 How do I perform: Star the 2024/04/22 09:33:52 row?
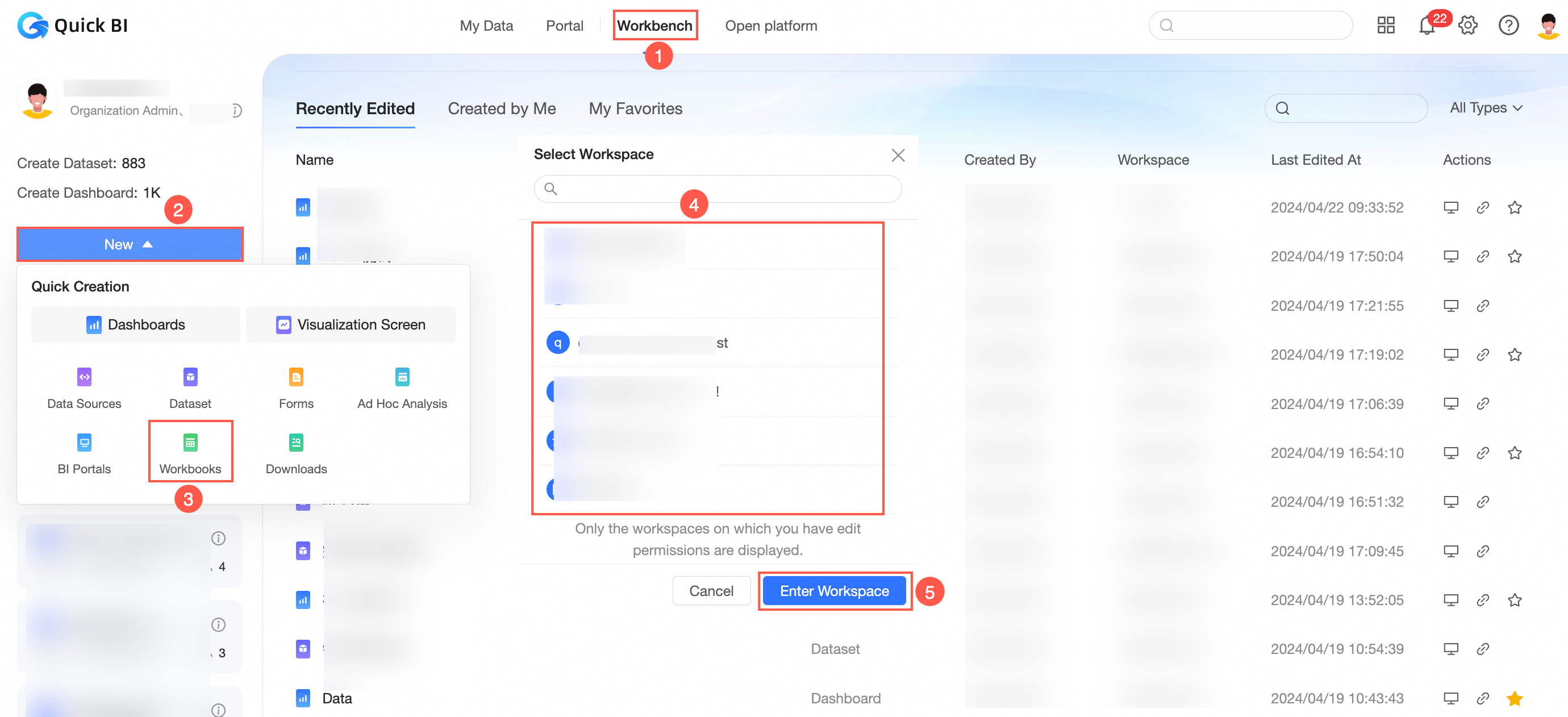click(1515, 207)
